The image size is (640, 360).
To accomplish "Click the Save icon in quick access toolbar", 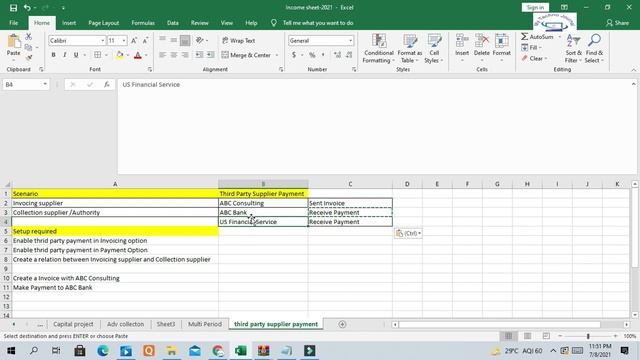I will 13,7.
